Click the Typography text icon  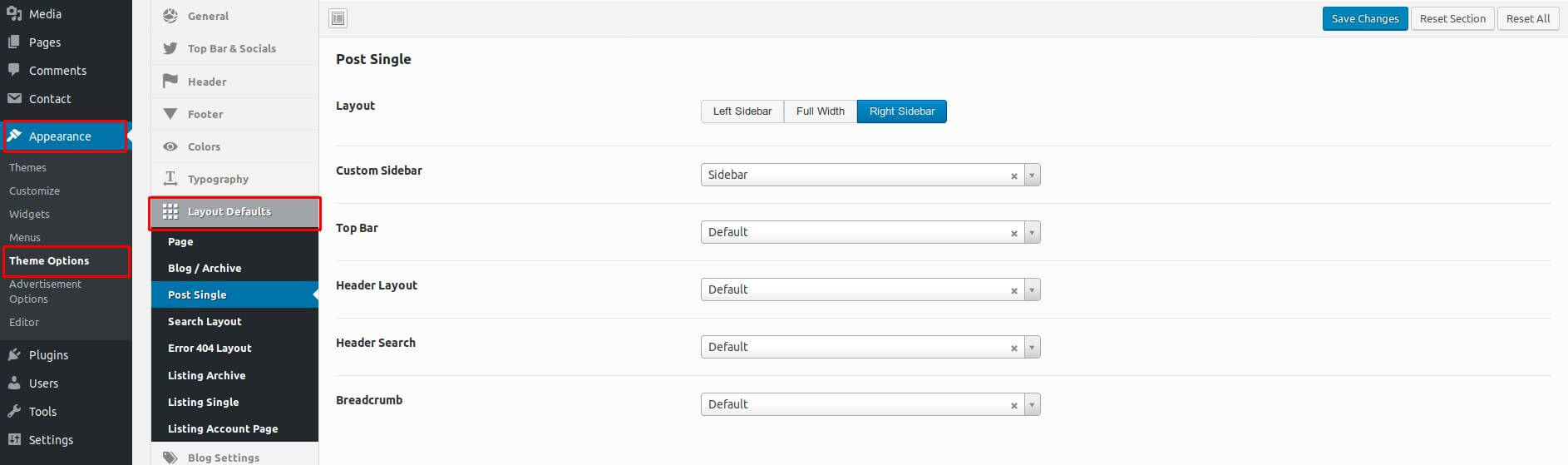tap(170, 178)
